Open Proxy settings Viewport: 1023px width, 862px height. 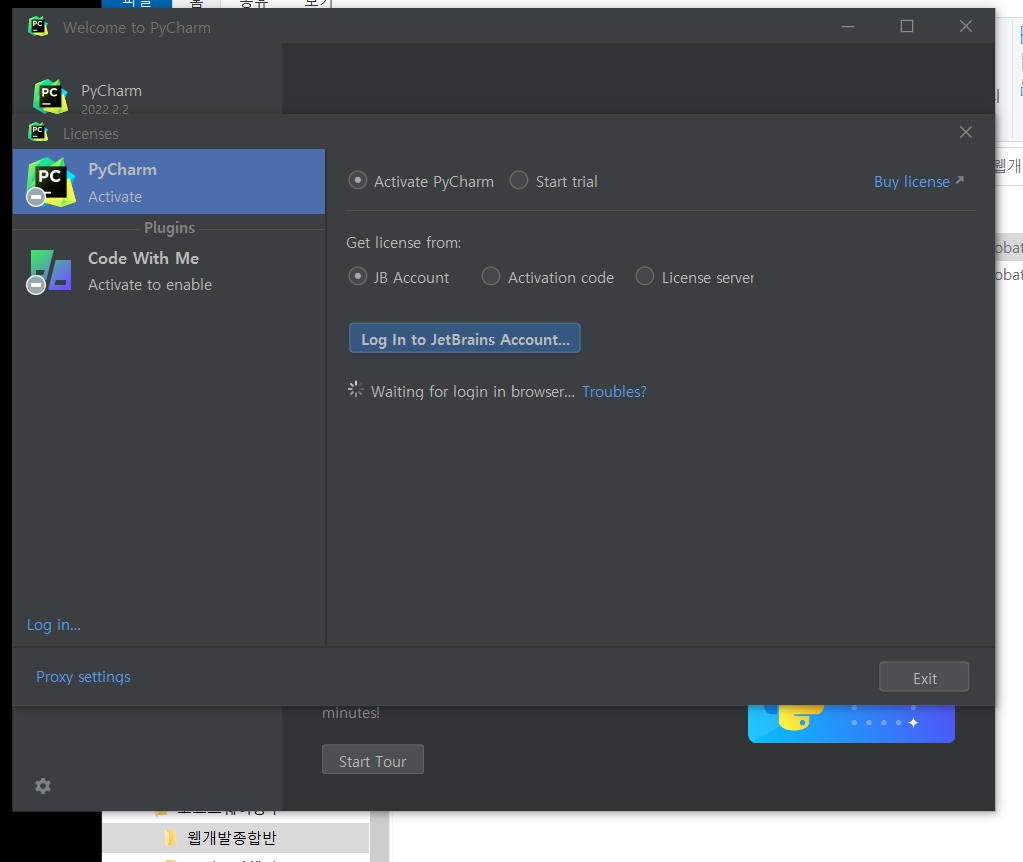[83, 677]
